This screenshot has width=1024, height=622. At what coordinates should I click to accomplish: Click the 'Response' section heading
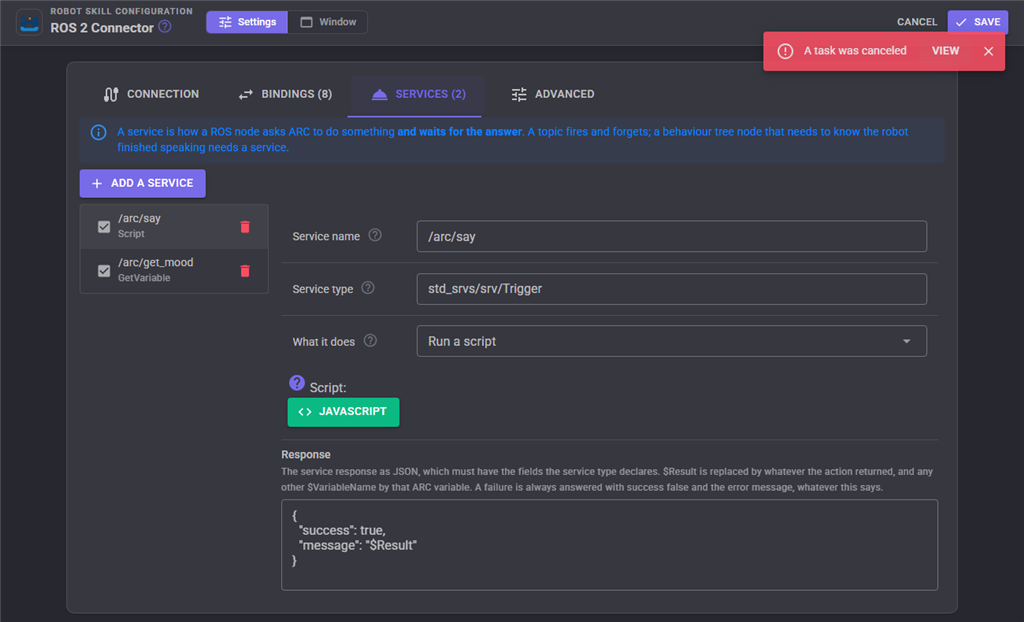(x=306, y=455)
